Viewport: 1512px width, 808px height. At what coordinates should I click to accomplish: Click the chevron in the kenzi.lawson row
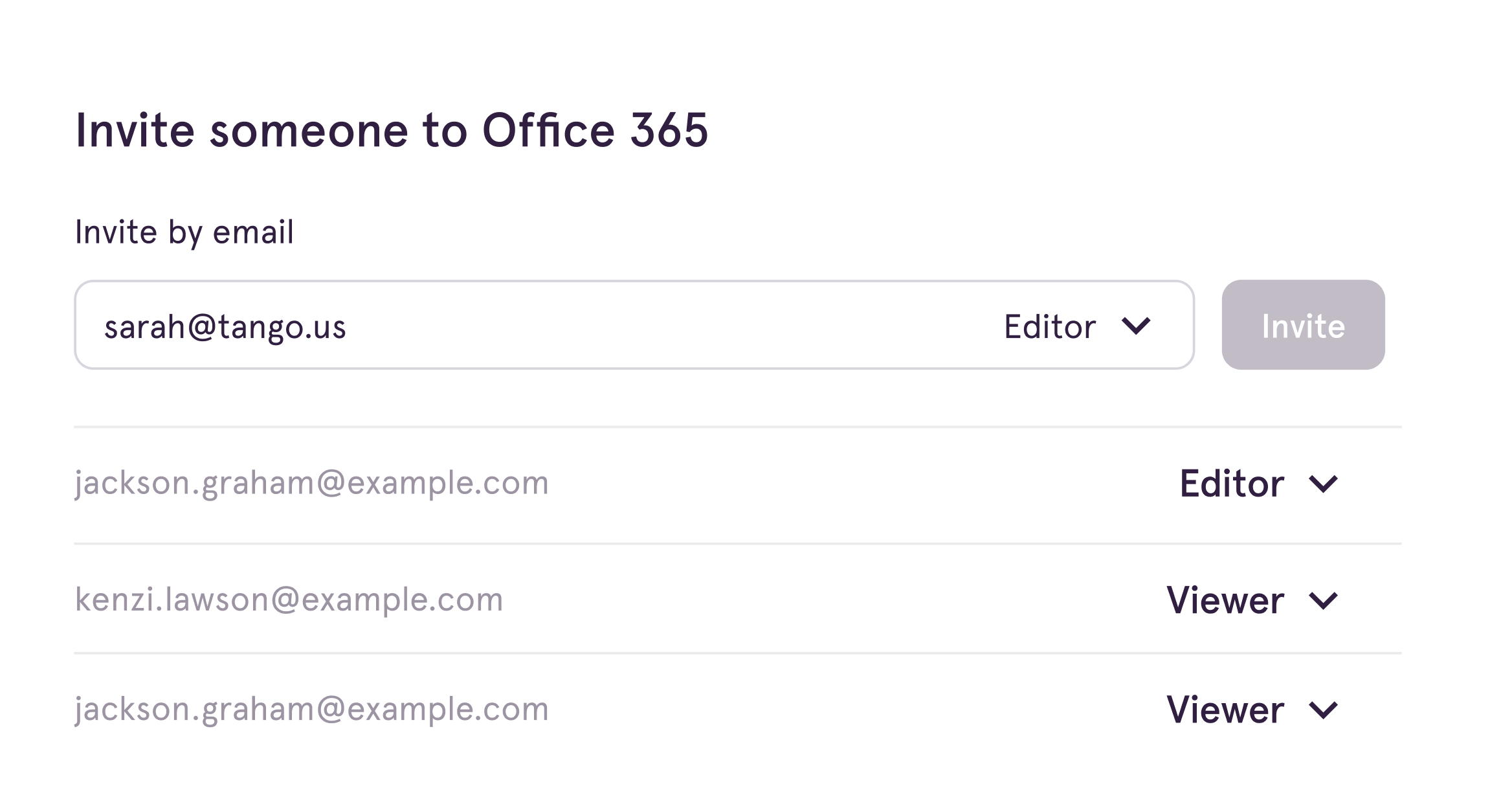[x=1323, y=600]
